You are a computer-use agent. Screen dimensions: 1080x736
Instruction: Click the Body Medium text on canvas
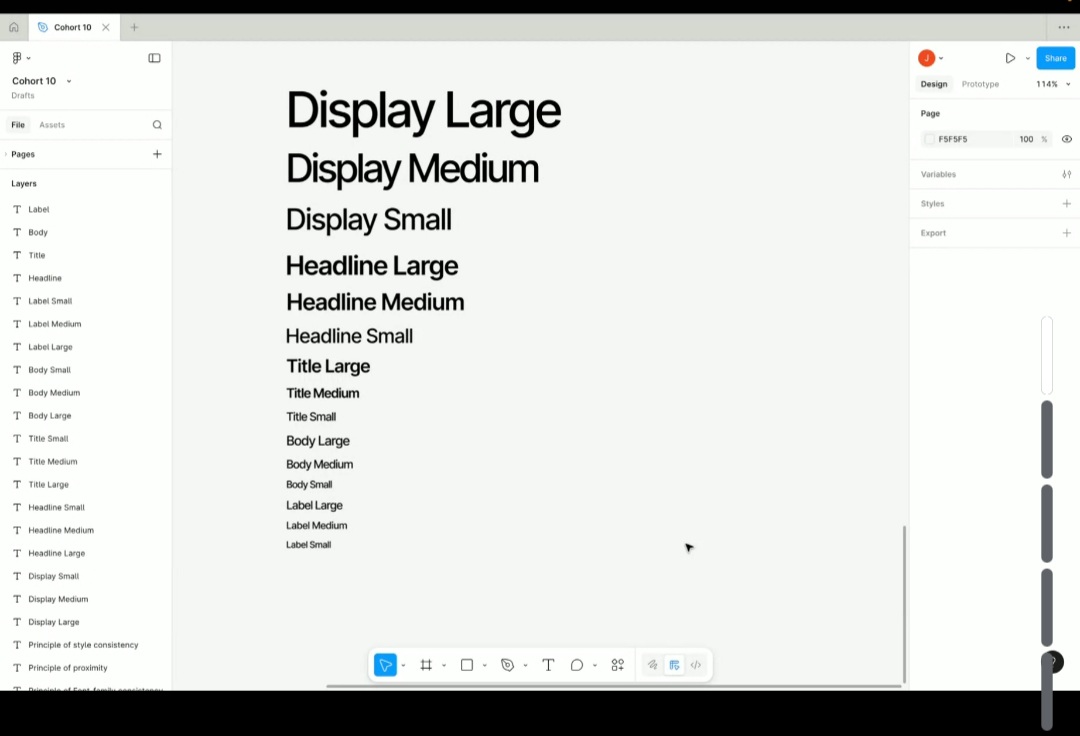[320, 465]
